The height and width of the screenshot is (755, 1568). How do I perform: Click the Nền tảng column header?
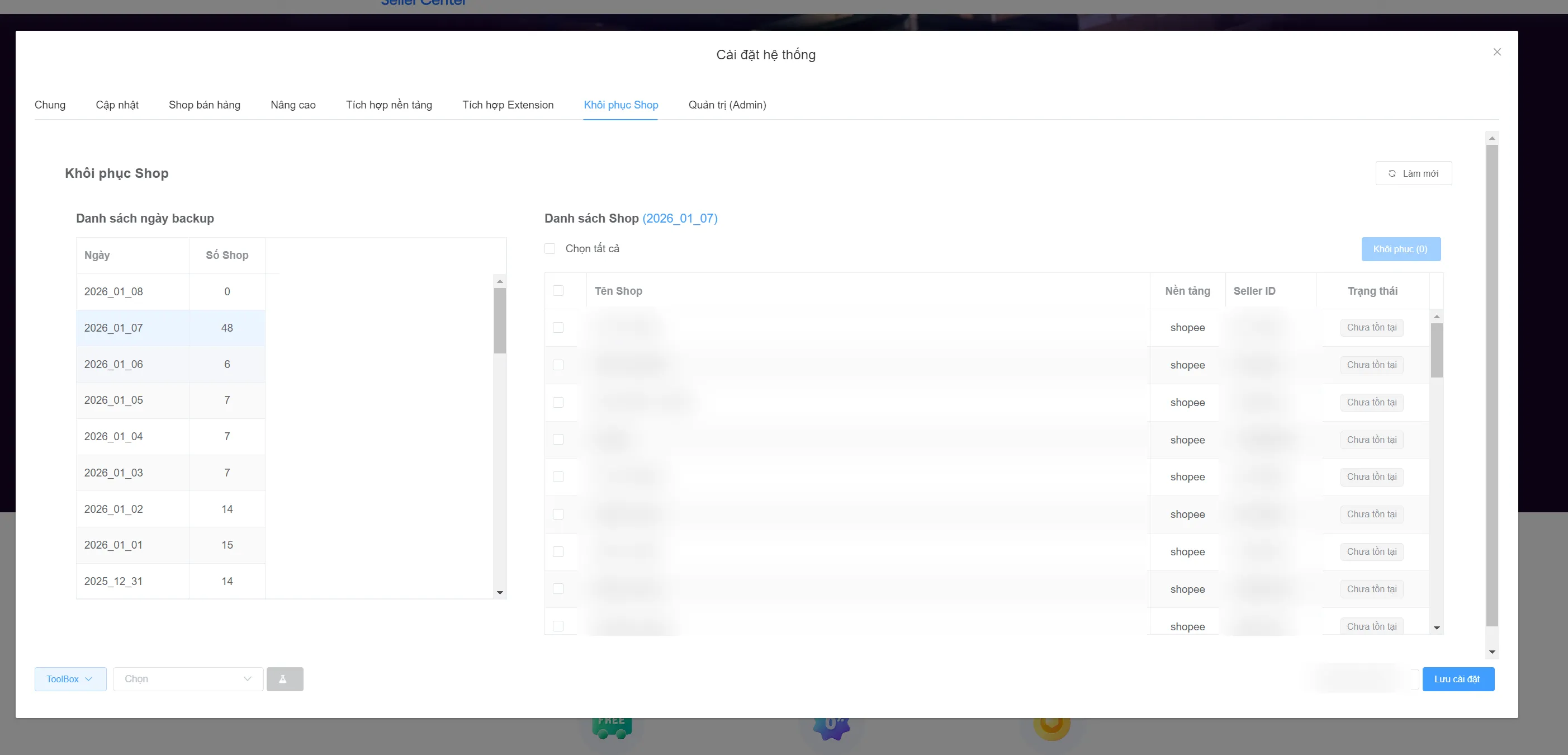[x=1187, y=291]
